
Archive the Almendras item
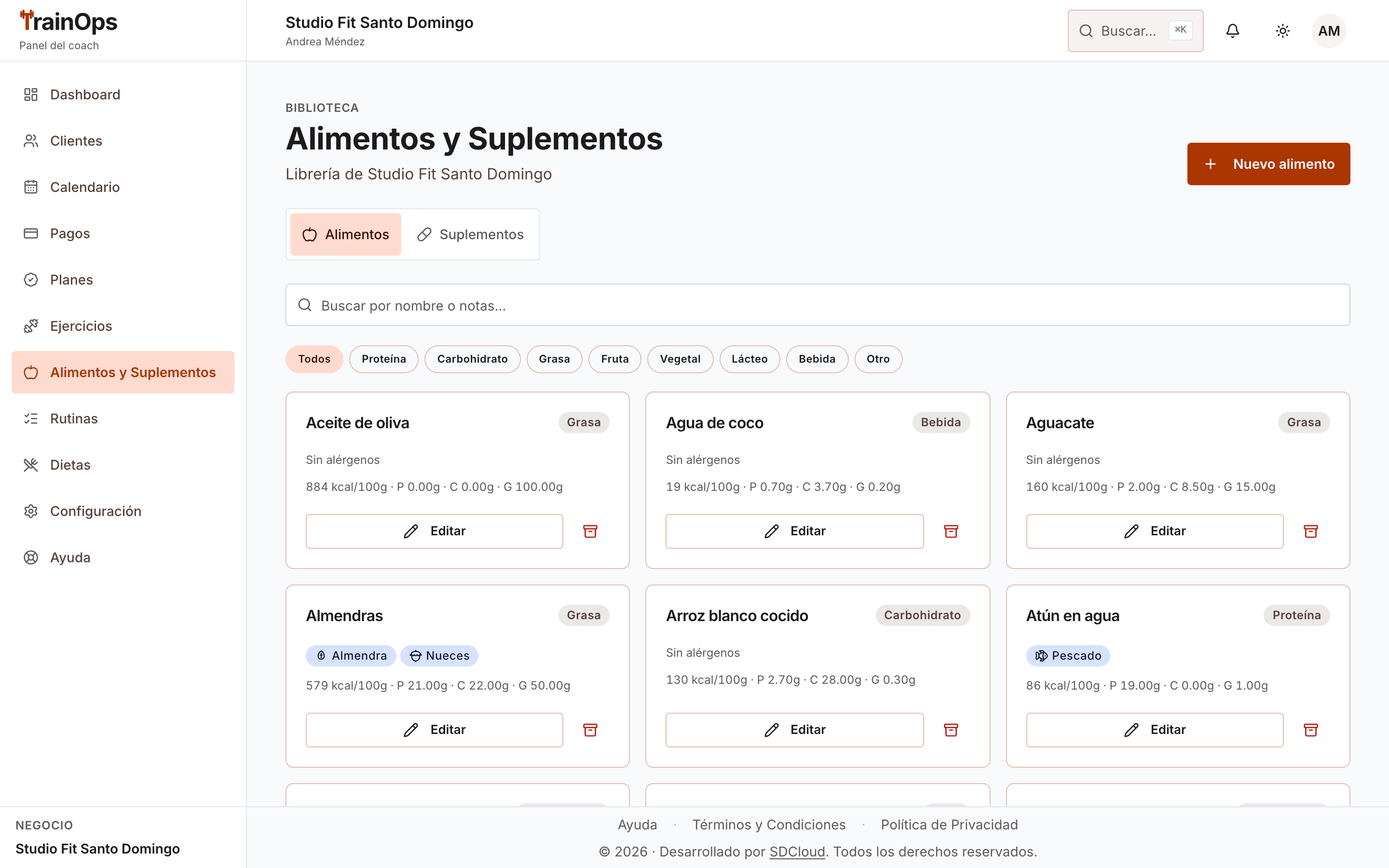[590, 730]
